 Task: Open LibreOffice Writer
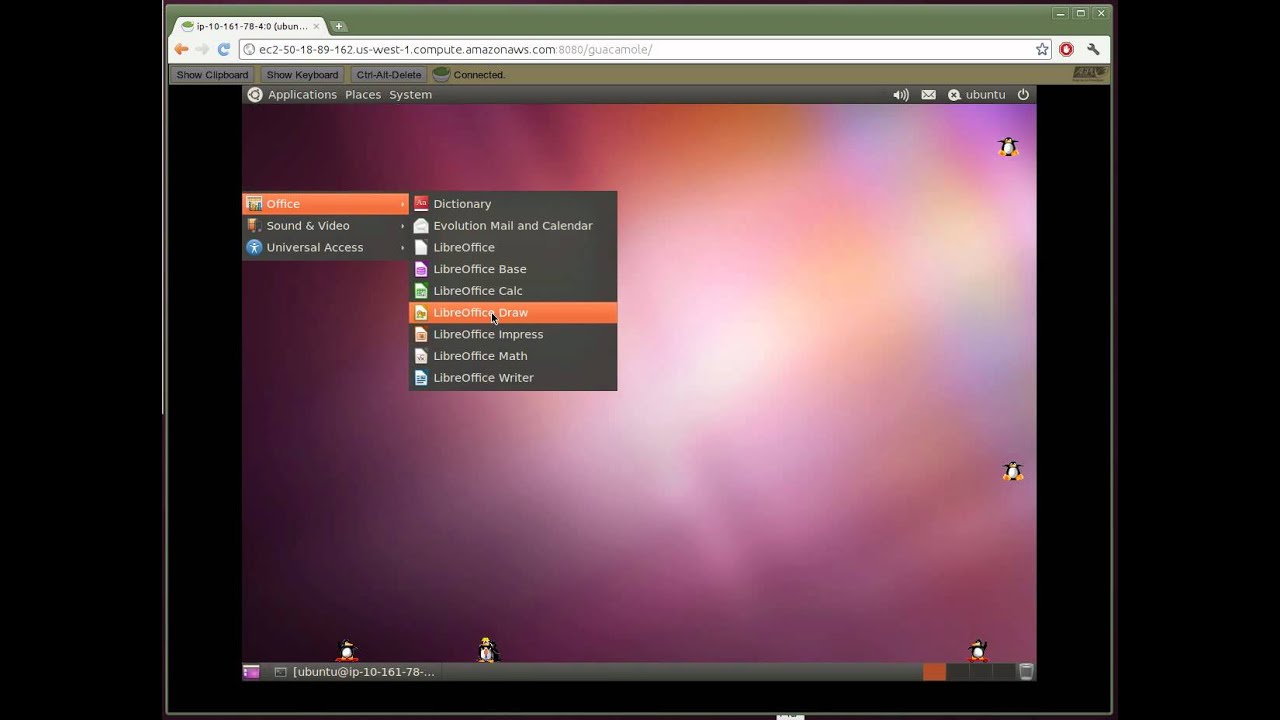pos(513,377)
